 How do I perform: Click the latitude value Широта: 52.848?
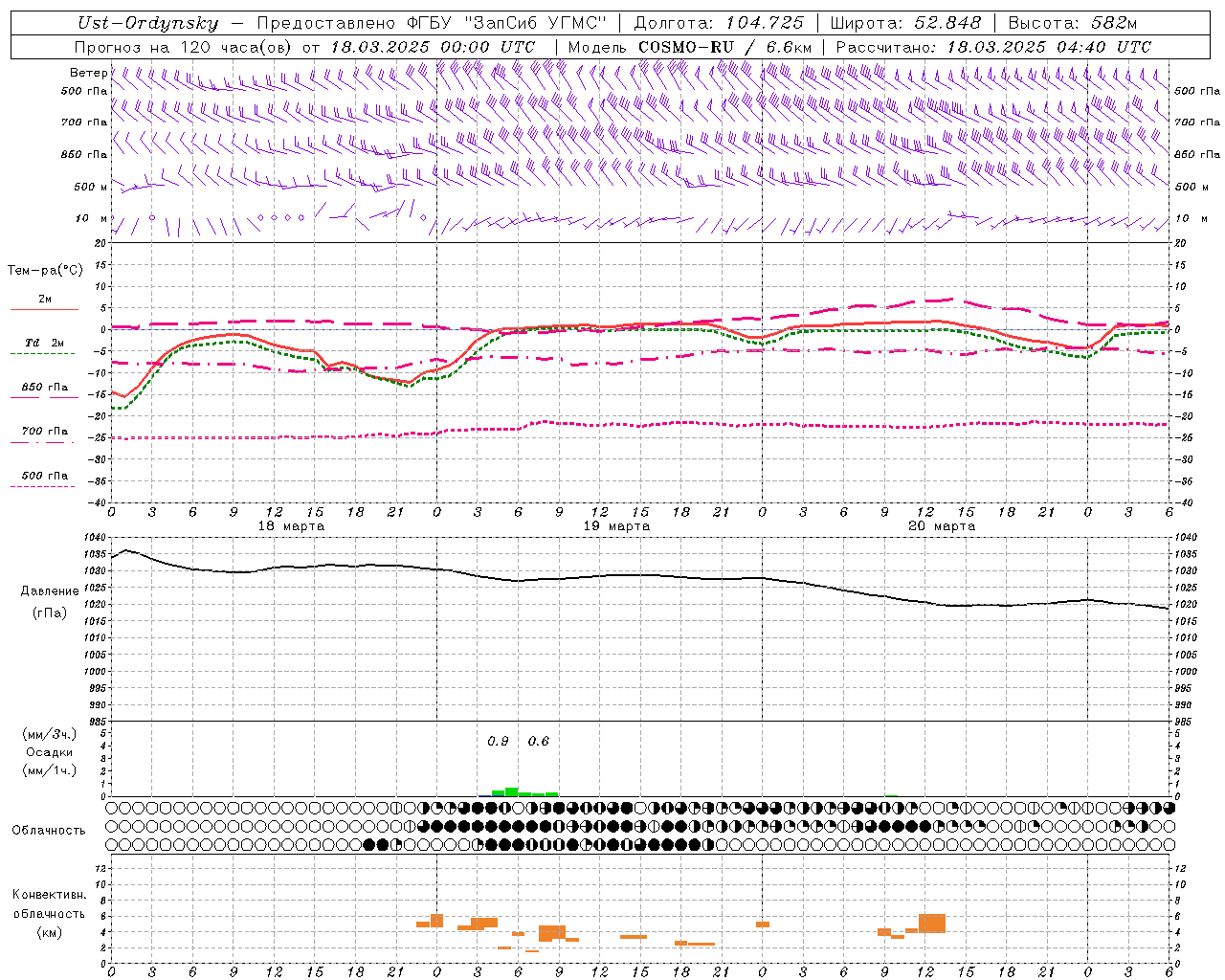click(x=905, y=23)
